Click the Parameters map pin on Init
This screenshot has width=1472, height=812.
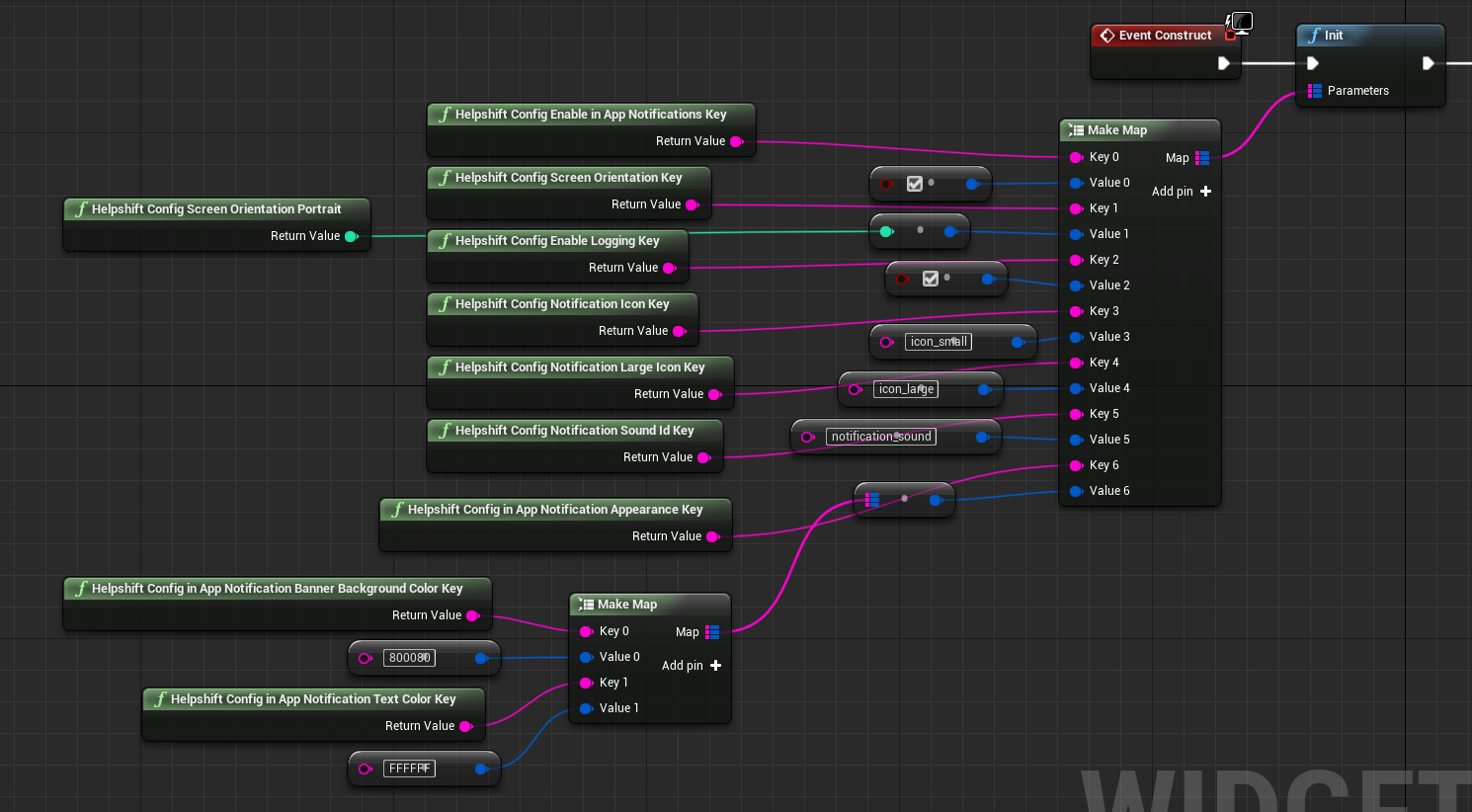coord(1315,91)
